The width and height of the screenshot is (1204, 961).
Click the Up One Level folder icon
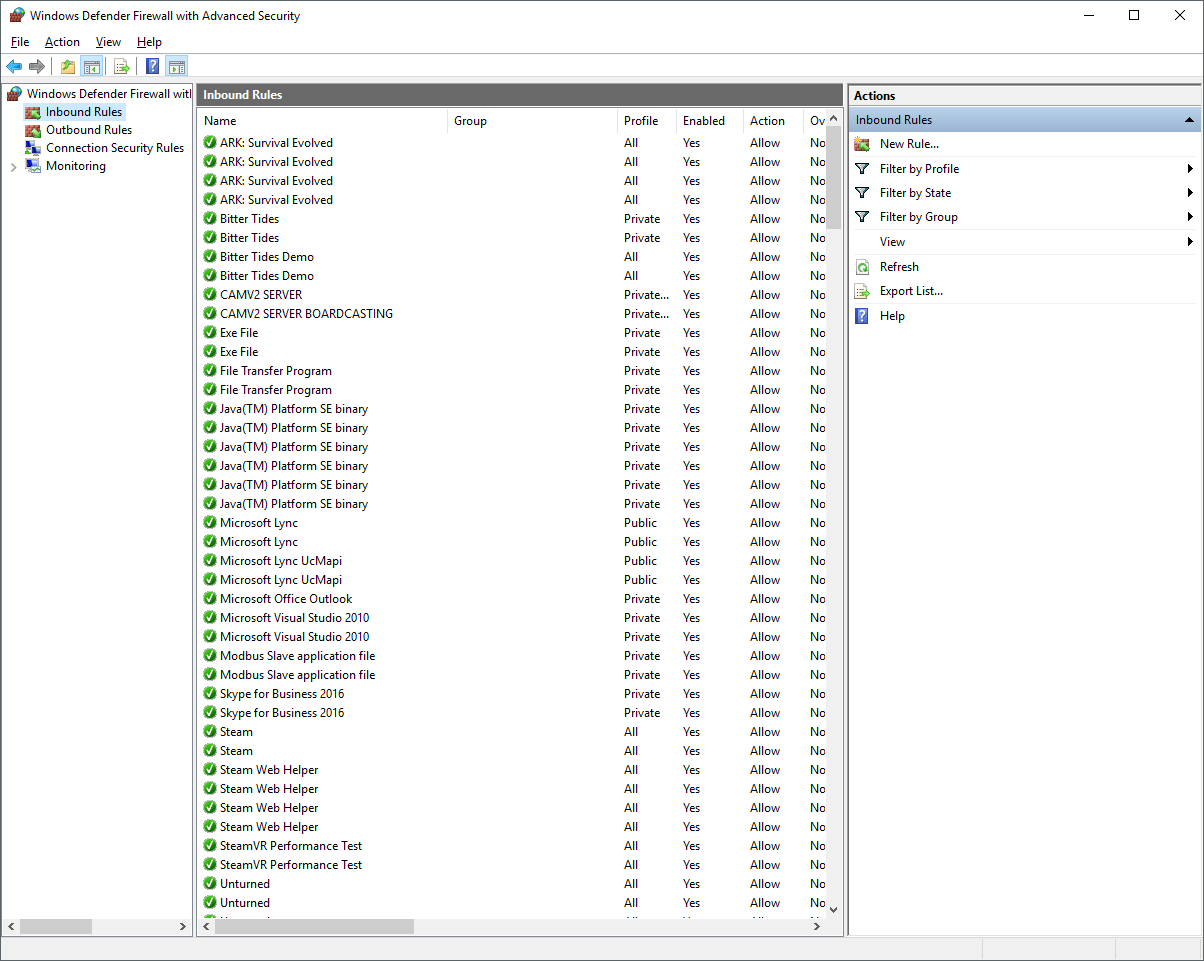(67, 67)
